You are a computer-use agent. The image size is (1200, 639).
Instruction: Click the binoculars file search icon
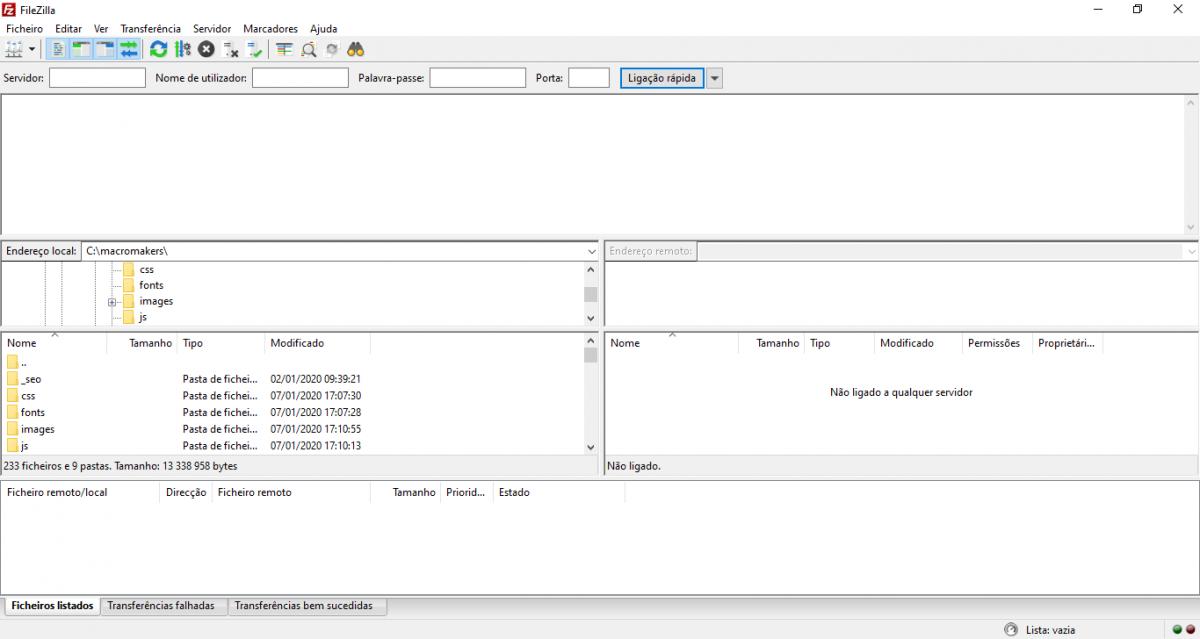pyautogui.click(x=355, y=49)
